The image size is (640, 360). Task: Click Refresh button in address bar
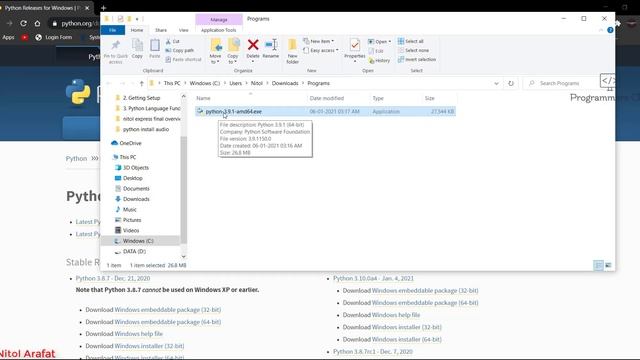pyautogui.click(x=511, y=83)
